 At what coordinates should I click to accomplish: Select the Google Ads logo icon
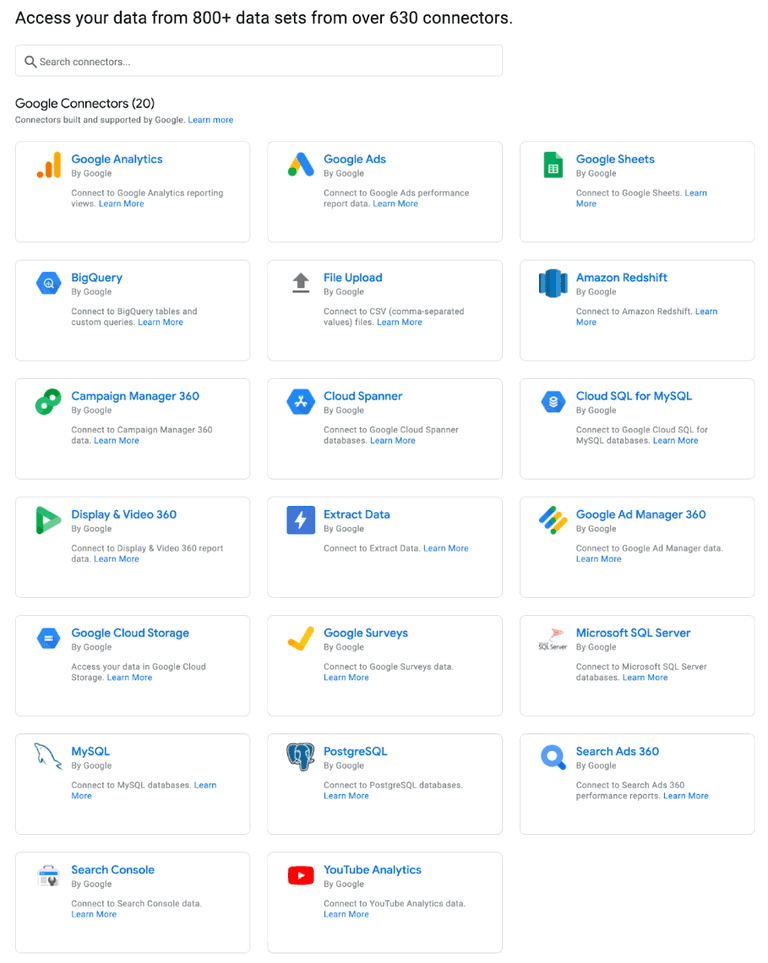[301, 165]
